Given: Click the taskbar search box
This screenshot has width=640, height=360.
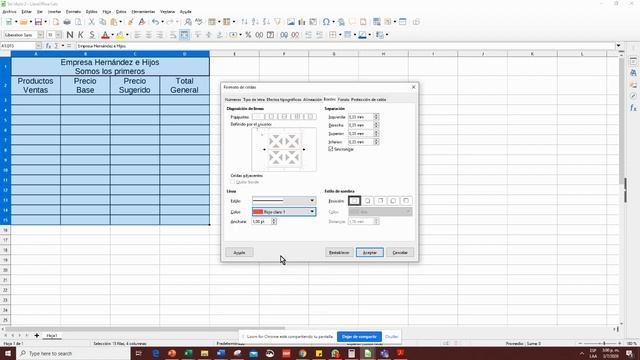Looking at the screenshot, I should click(x=73, y=353).
